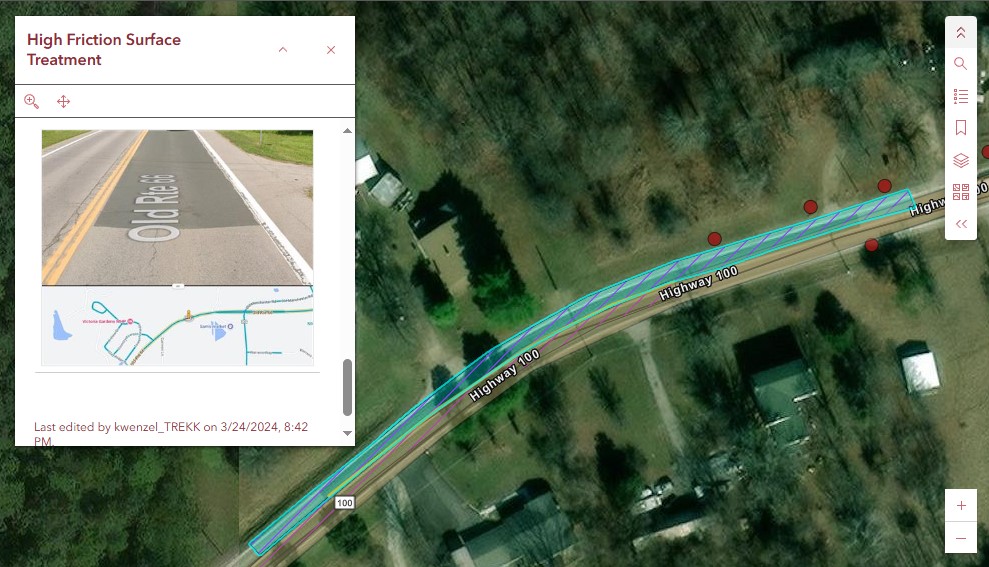989x567 pixels.
Task: Collapse the right toolbar with double up chevrons
Action: click(x=960, y=32)
